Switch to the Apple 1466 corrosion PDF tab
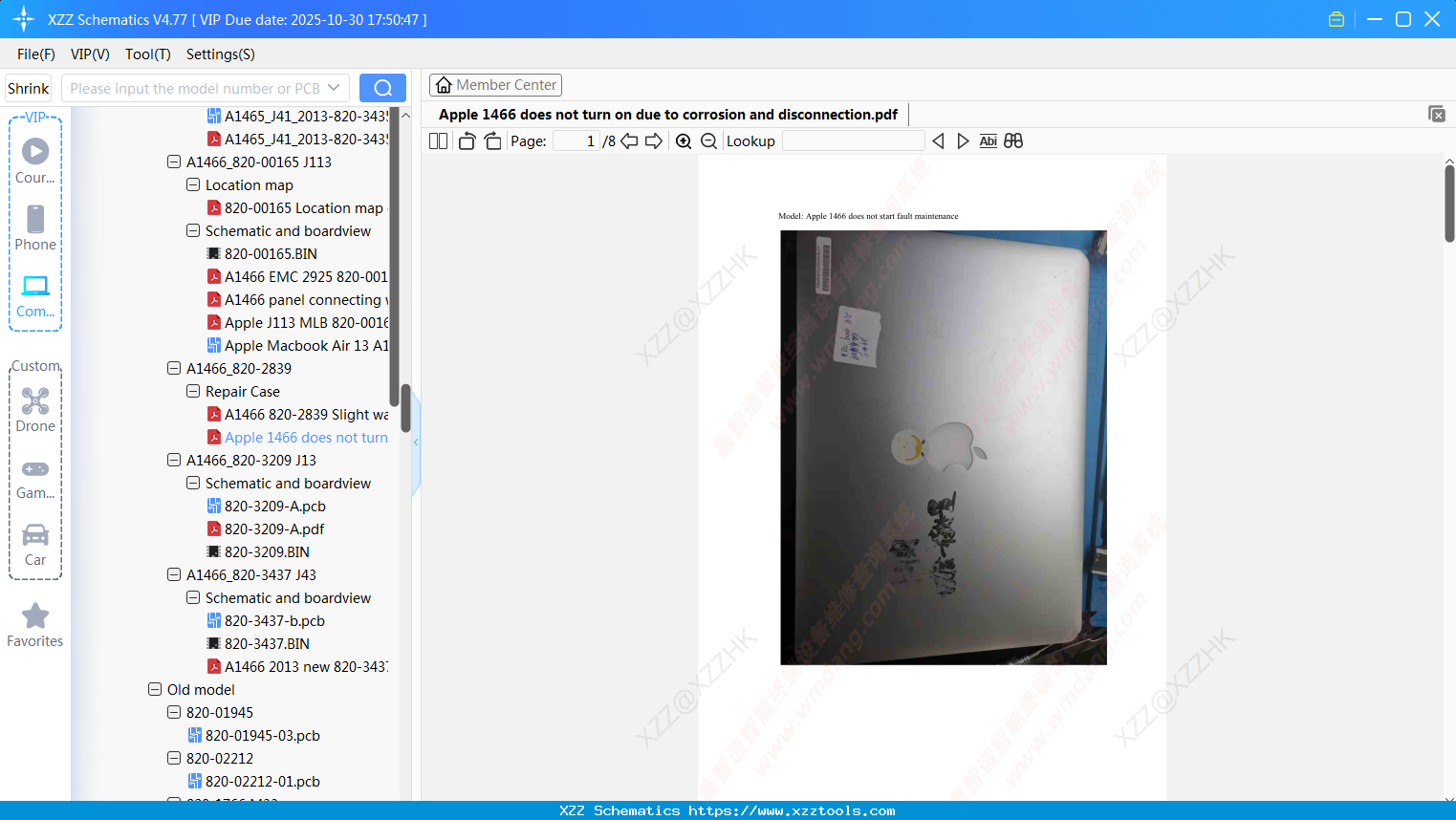 (x=668, y=115)
